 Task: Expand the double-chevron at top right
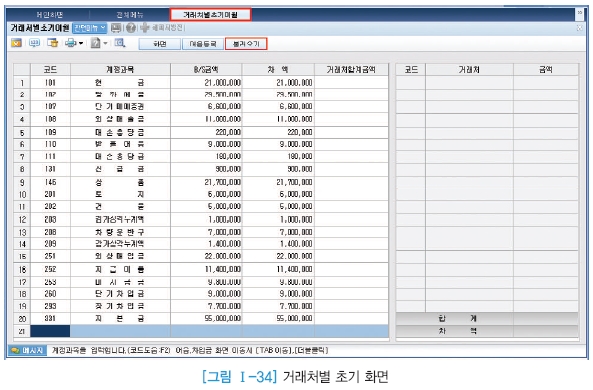[x=579, y=14]
